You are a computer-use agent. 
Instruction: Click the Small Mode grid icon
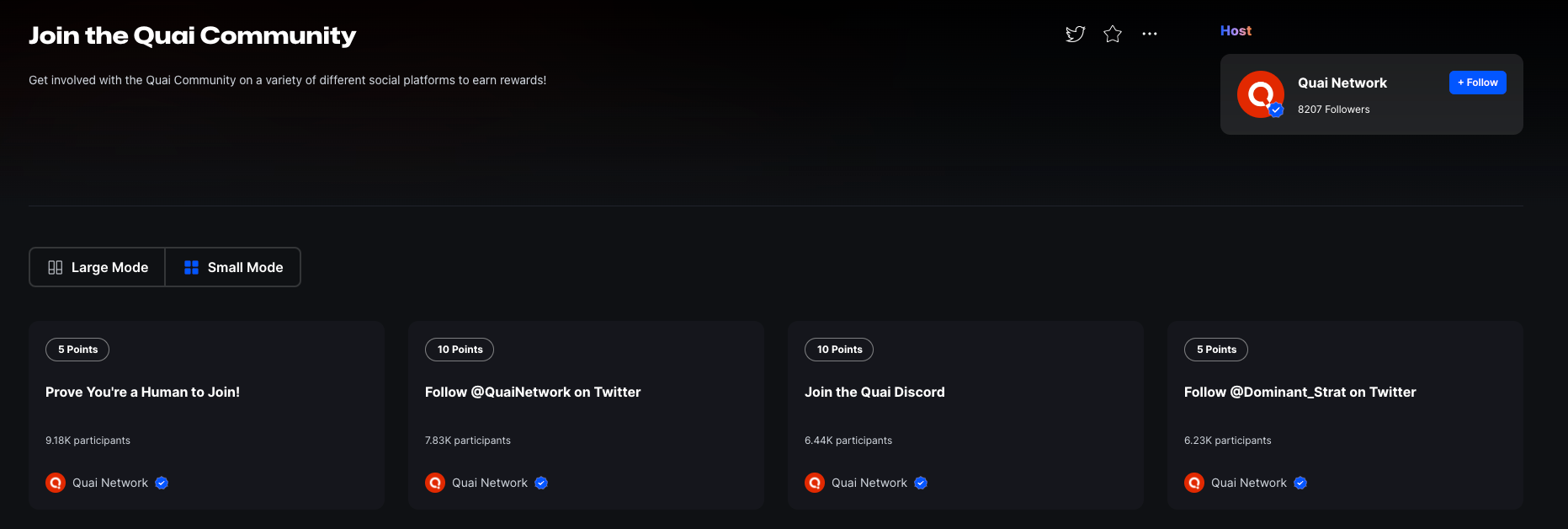click(x=191, y=267)
